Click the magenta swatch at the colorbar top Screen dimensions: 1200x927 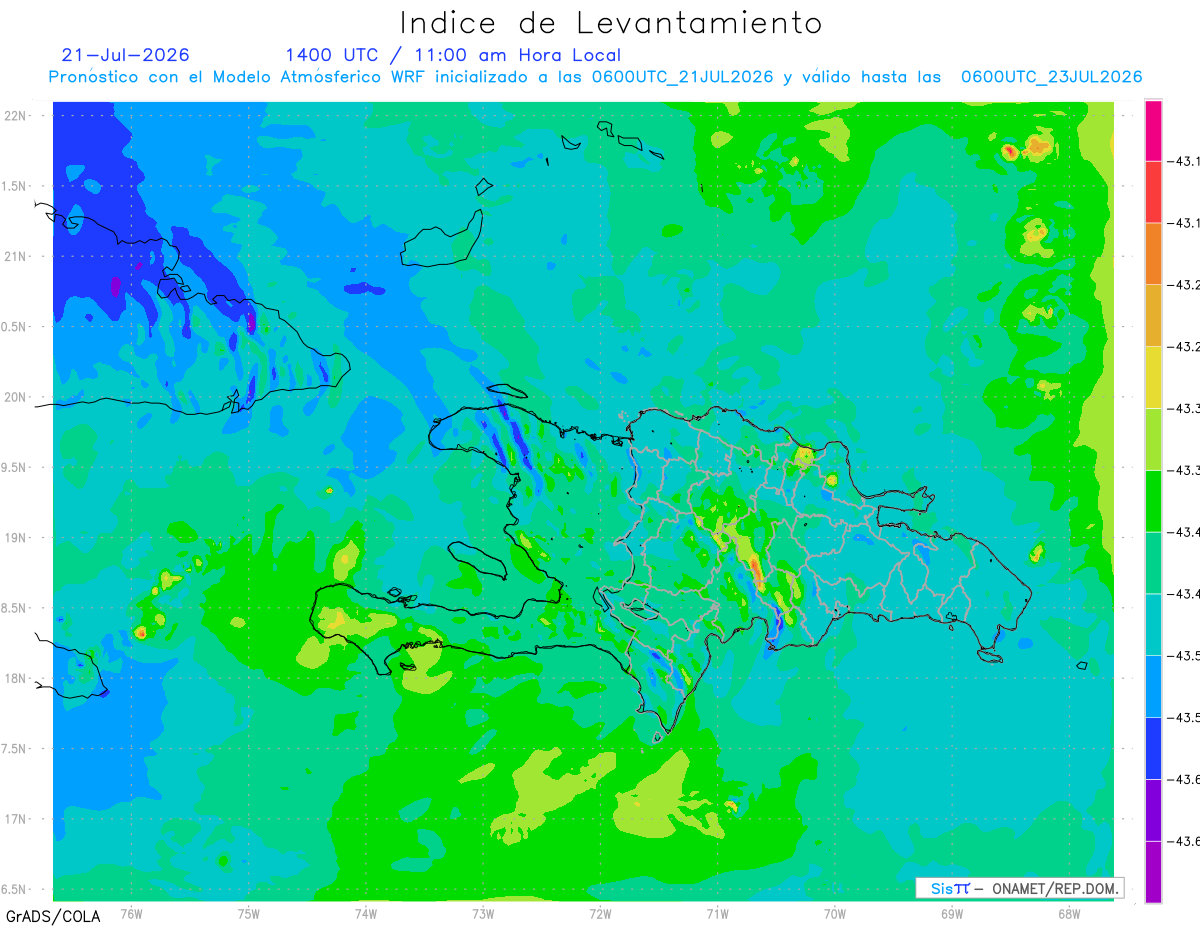pyautogui.click(x=1153, y=130)
